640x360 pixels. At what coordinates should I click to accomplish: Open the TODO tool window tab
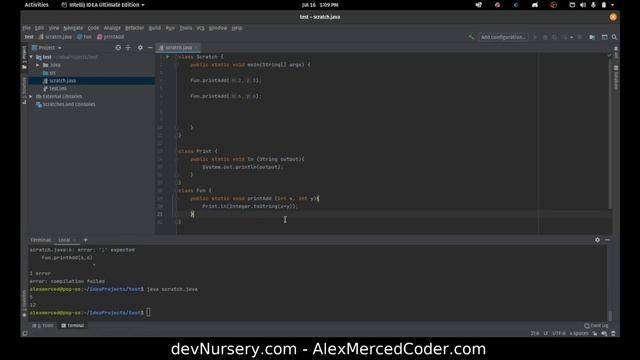click(x=43, y=326)
